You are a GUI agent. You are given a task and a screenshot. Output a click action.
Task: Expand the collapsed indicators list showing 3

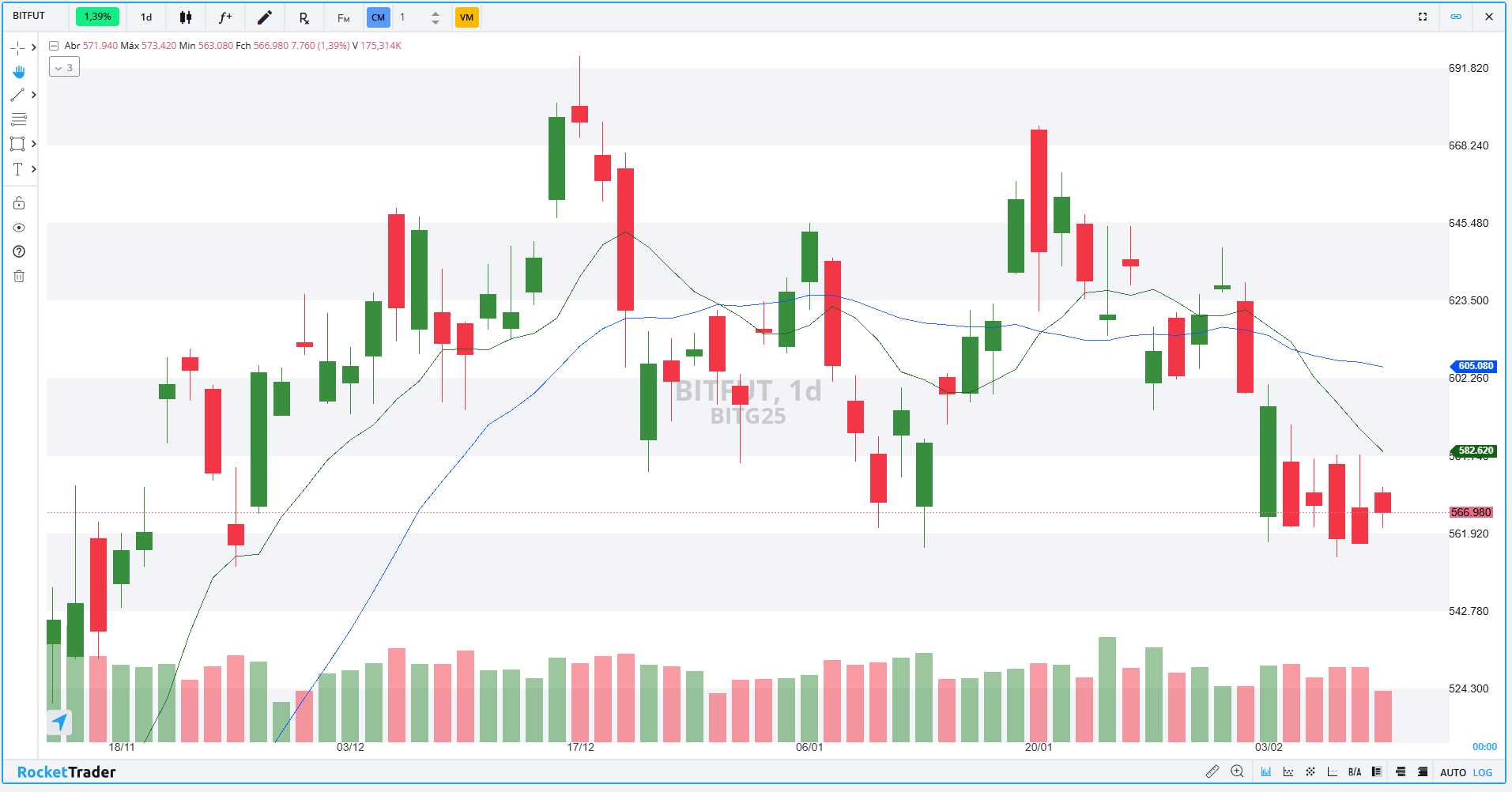click(64, 68)
